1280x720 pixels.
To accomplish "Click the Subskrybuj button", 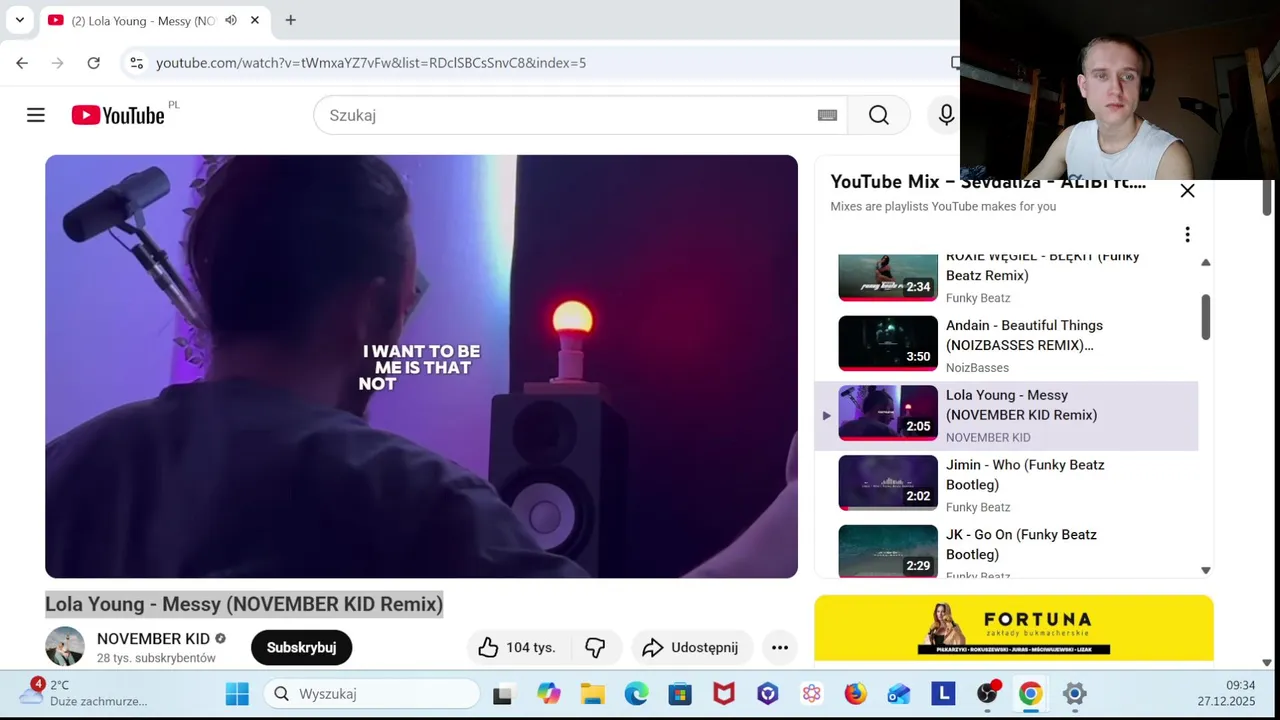I will tap(301, 647).
